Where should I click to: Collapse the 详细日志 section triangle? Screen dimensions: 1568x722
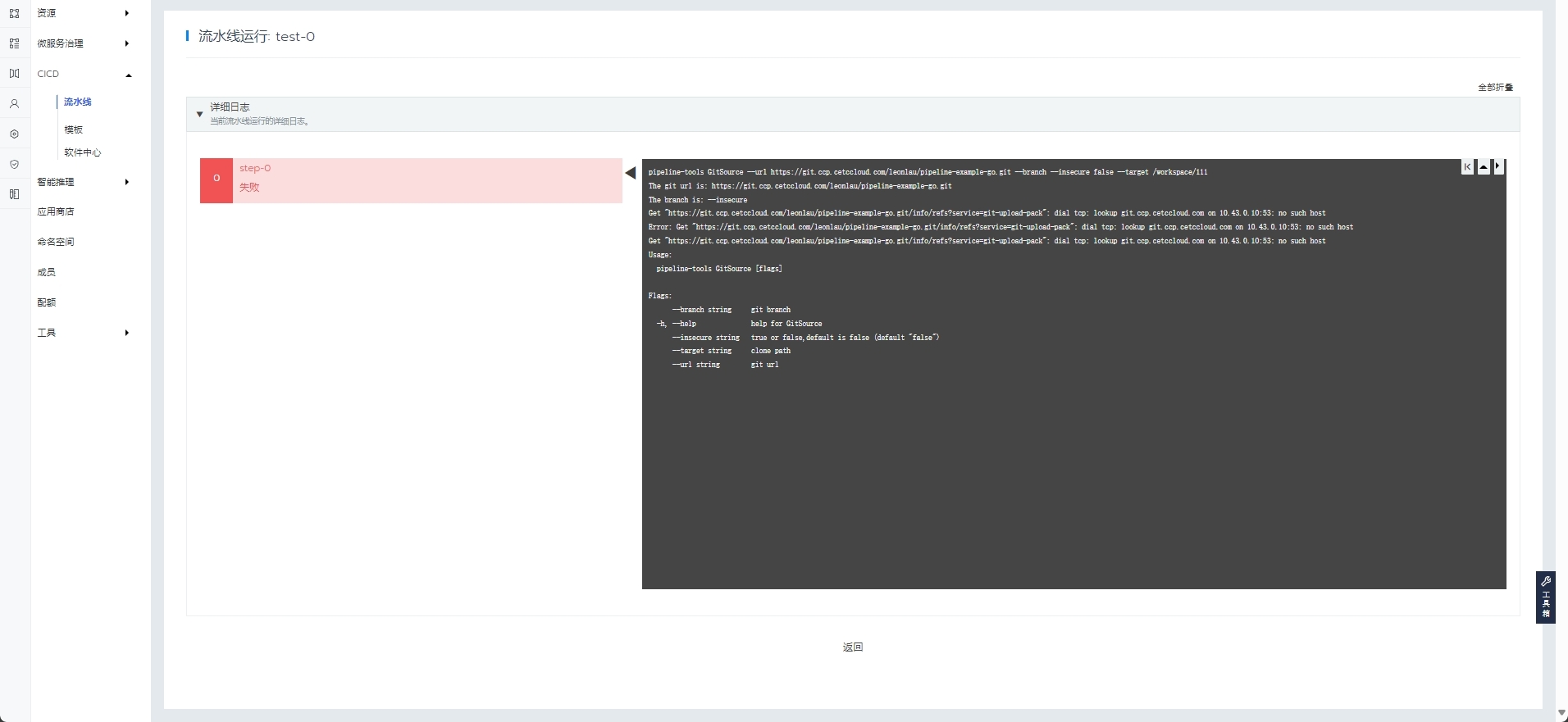pyautogui.click(x=199, y=115)
